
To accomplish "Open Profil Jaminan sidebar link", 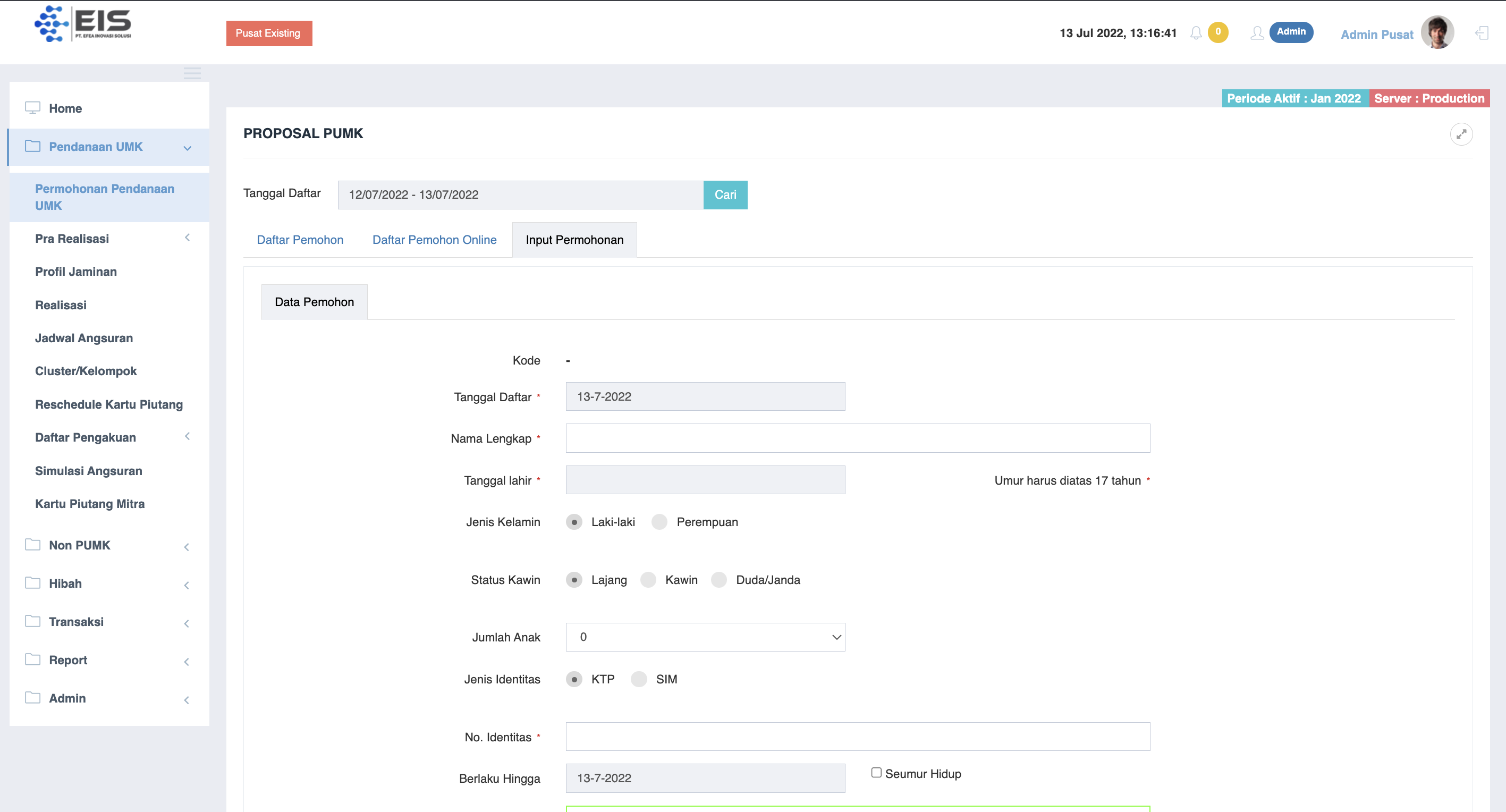I will [76, 271].
